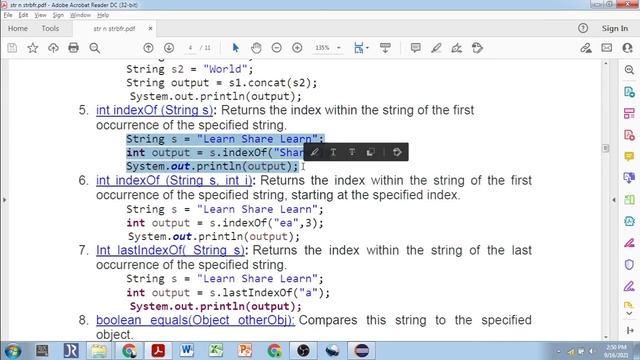This screenshot has height=360, width=640.
Task: Show hidden system tray icons arrow
Action: coord(559,351)
